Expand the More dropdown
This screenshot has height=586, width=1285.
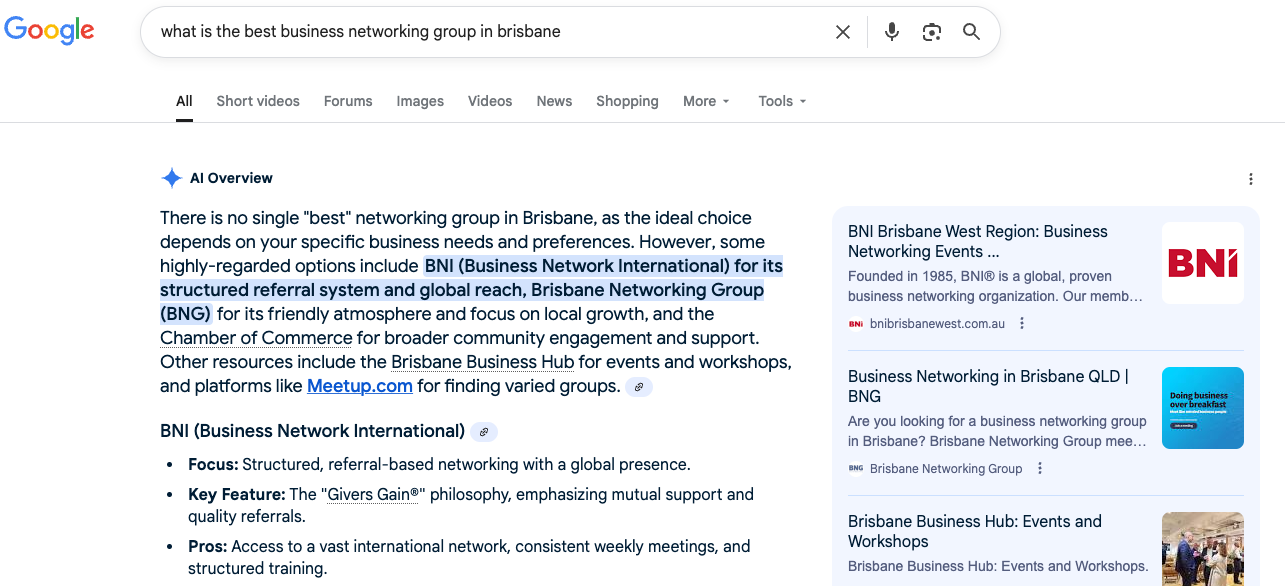point(706,101)
